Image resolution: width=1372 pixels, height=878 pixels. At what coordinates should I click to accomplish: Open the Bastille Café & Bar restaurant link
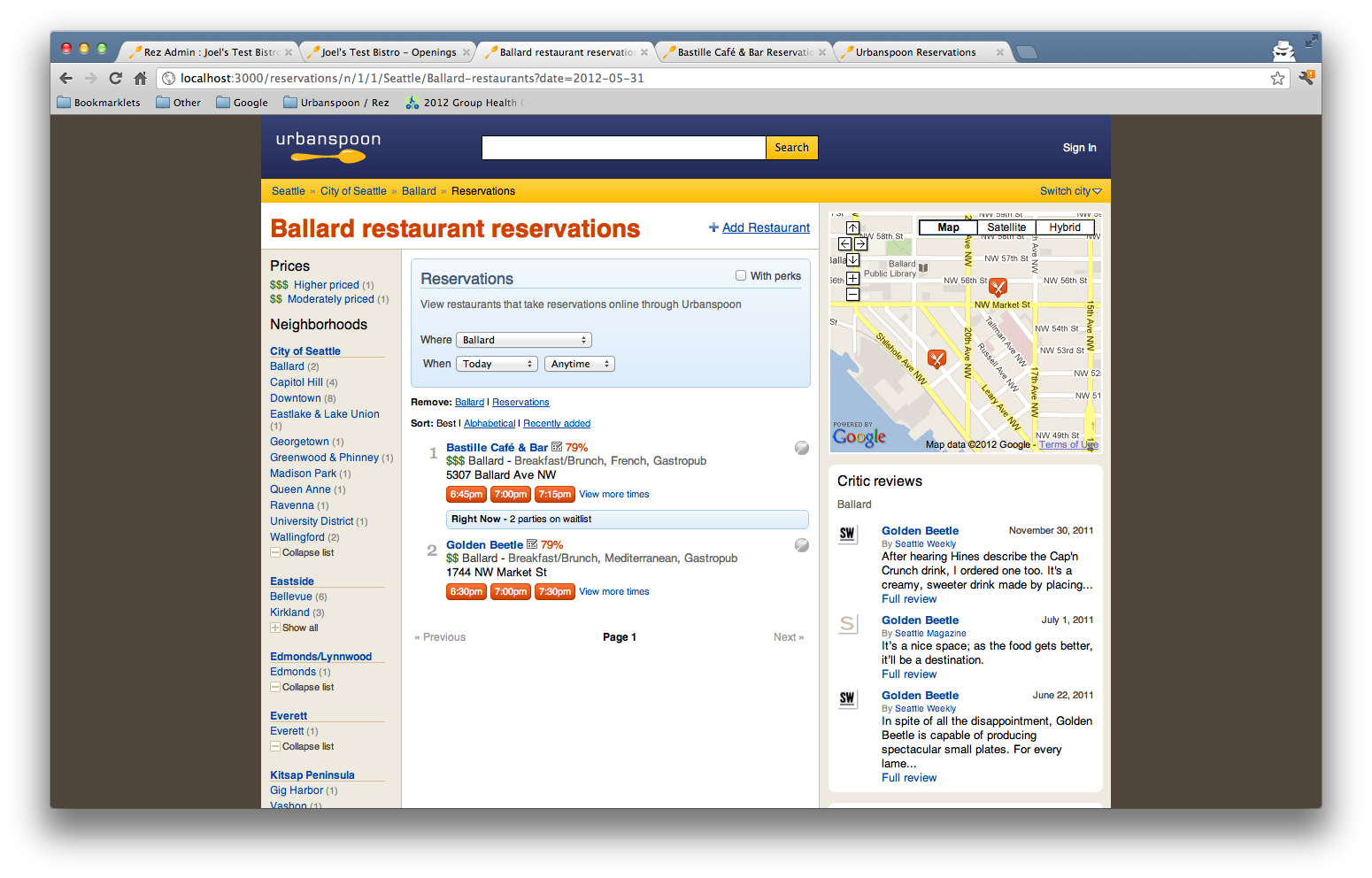[497, 448]
